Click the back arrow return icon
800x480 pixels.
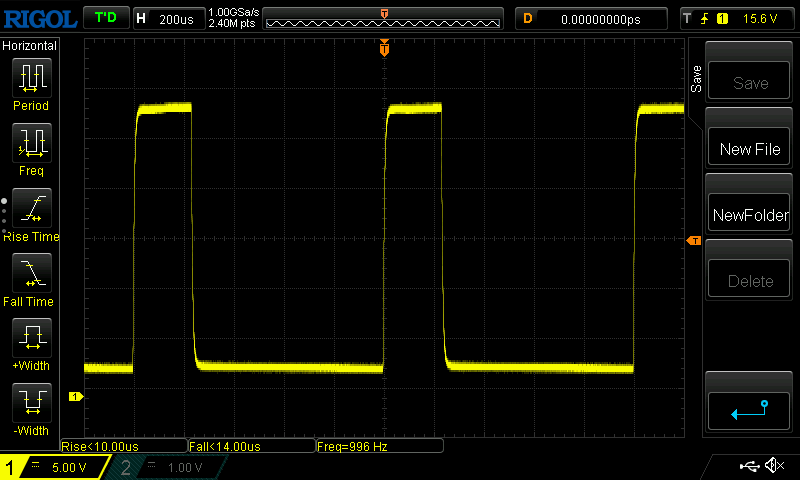click(749, 409)
